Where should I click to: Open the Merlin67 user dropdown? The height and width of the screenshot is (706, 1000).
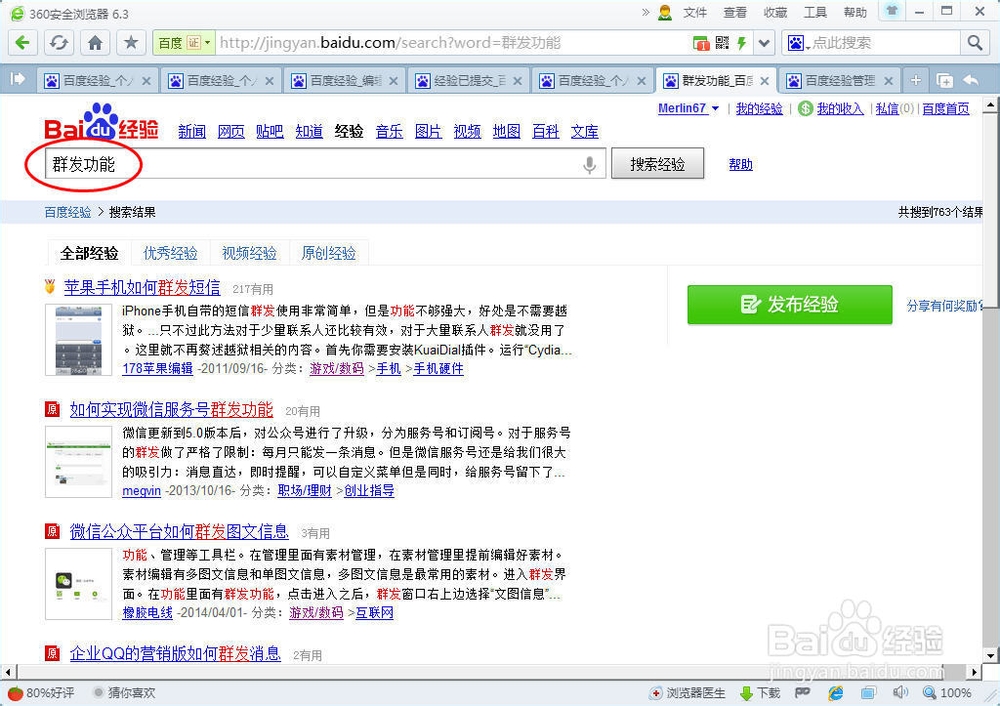tap(688, 108)
